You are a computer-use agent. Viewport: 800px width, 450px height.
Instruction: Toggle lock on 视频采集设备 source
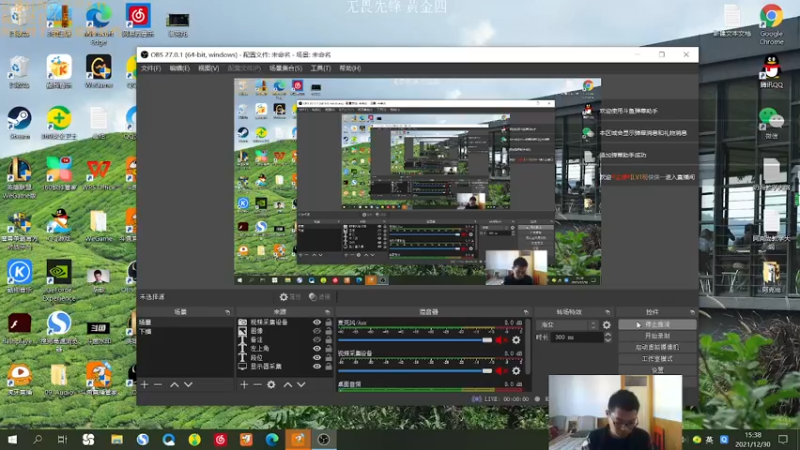(x=329, y=322)
